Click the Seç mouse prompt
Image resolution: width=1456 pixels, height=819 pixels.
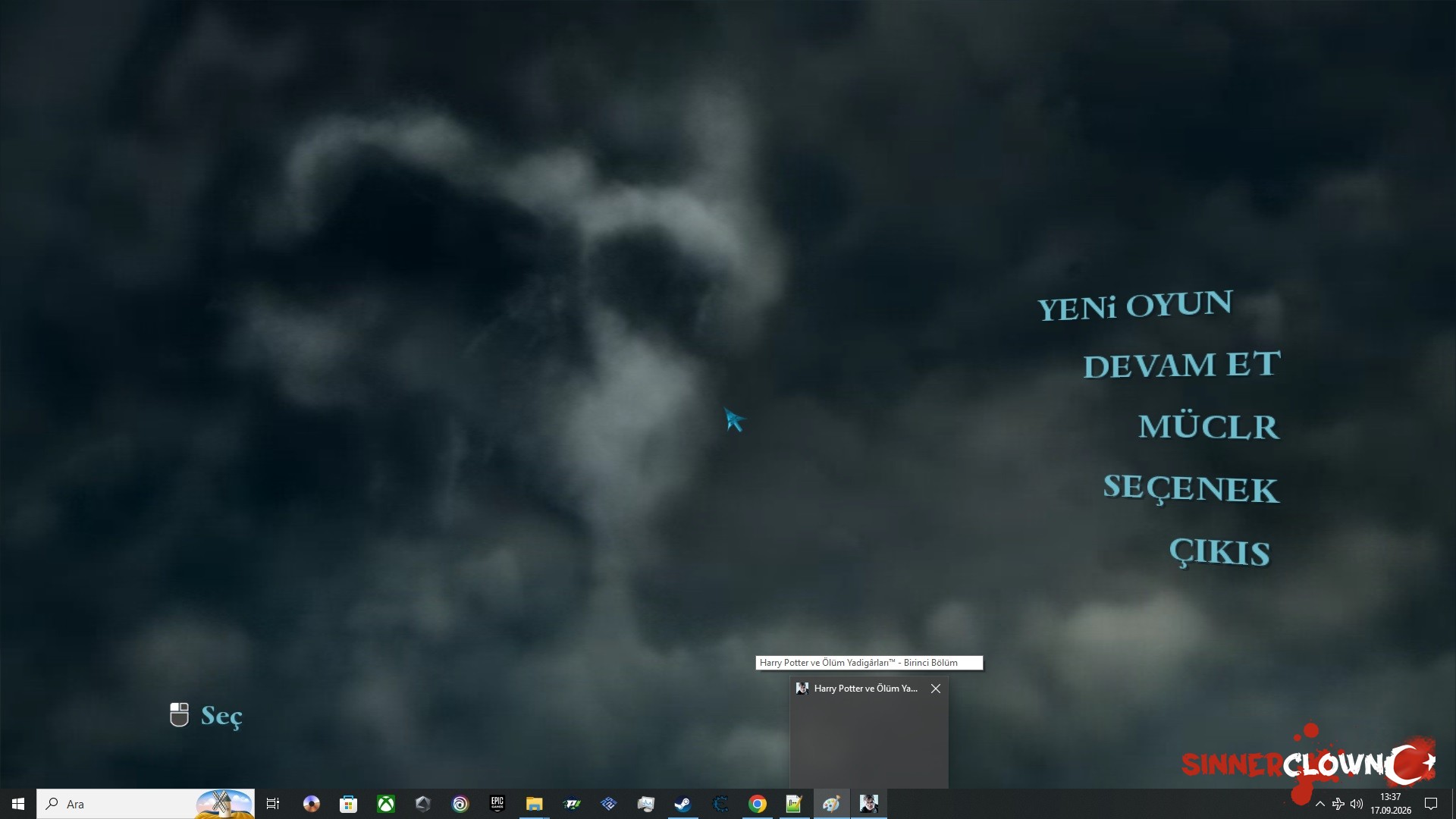click(x=206, y=715)
